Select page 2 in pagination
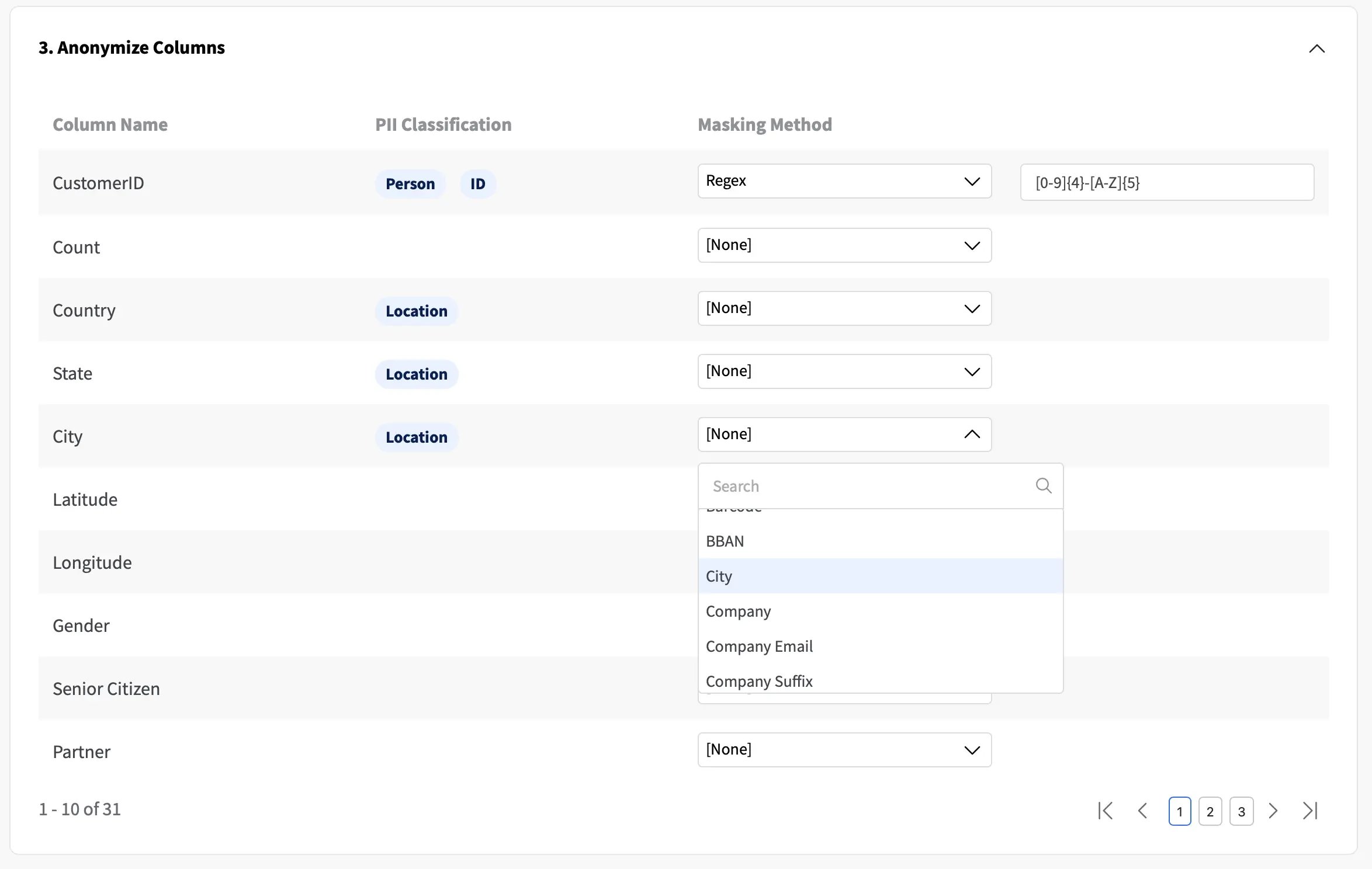Image resolution: width=1372 pixels, height=869 pixels. (1210, 811)
